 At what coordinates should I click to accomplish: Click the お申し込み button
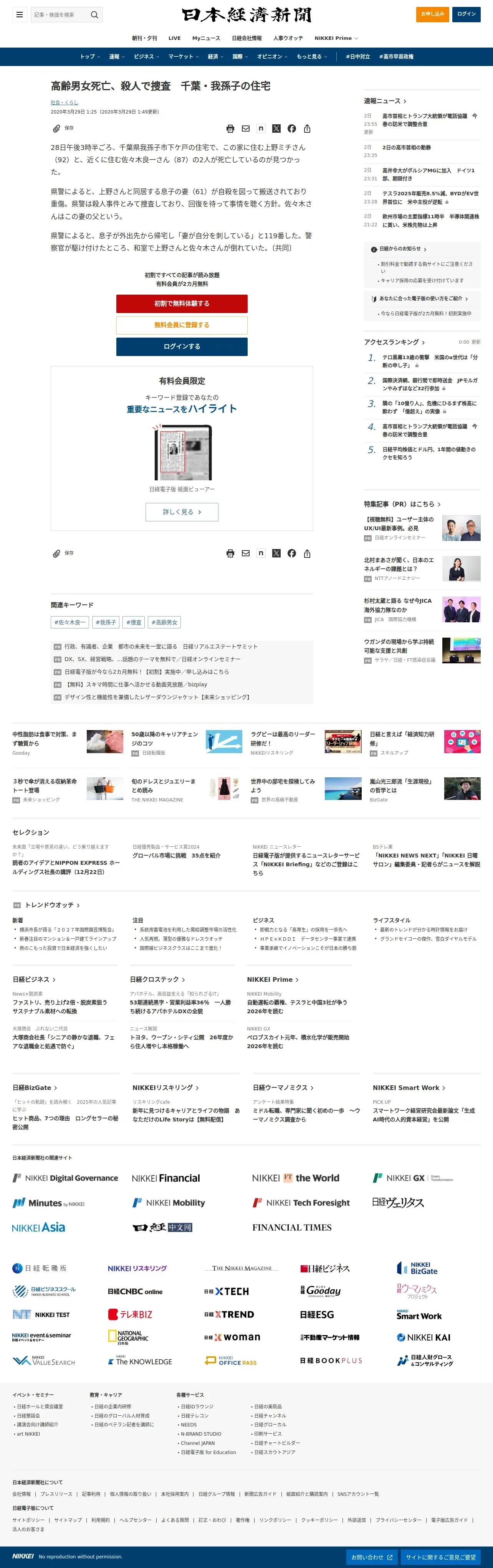[433, 14]
